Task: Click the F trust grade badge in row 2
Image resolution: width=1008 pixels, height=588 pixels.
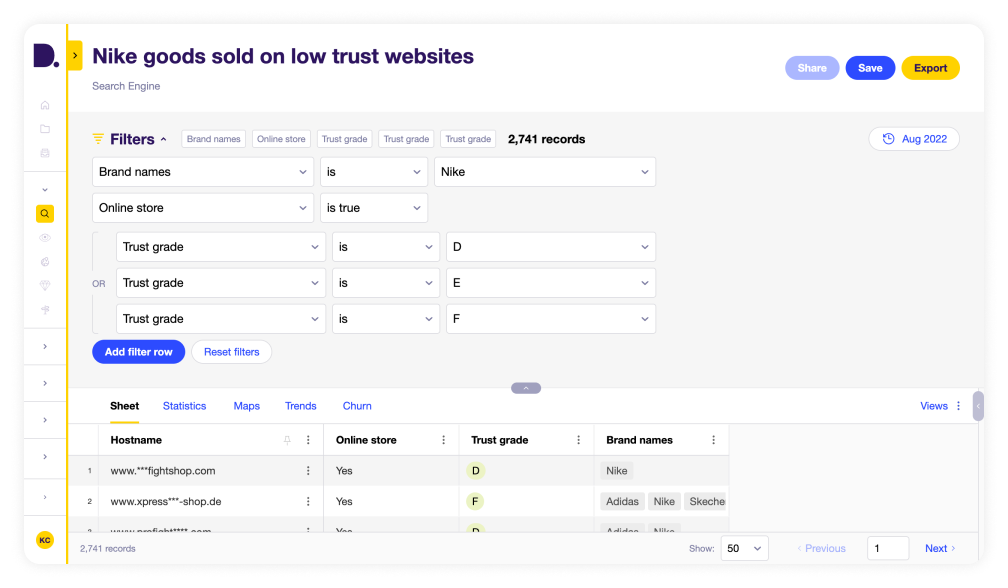Action: tap(475, 501)
